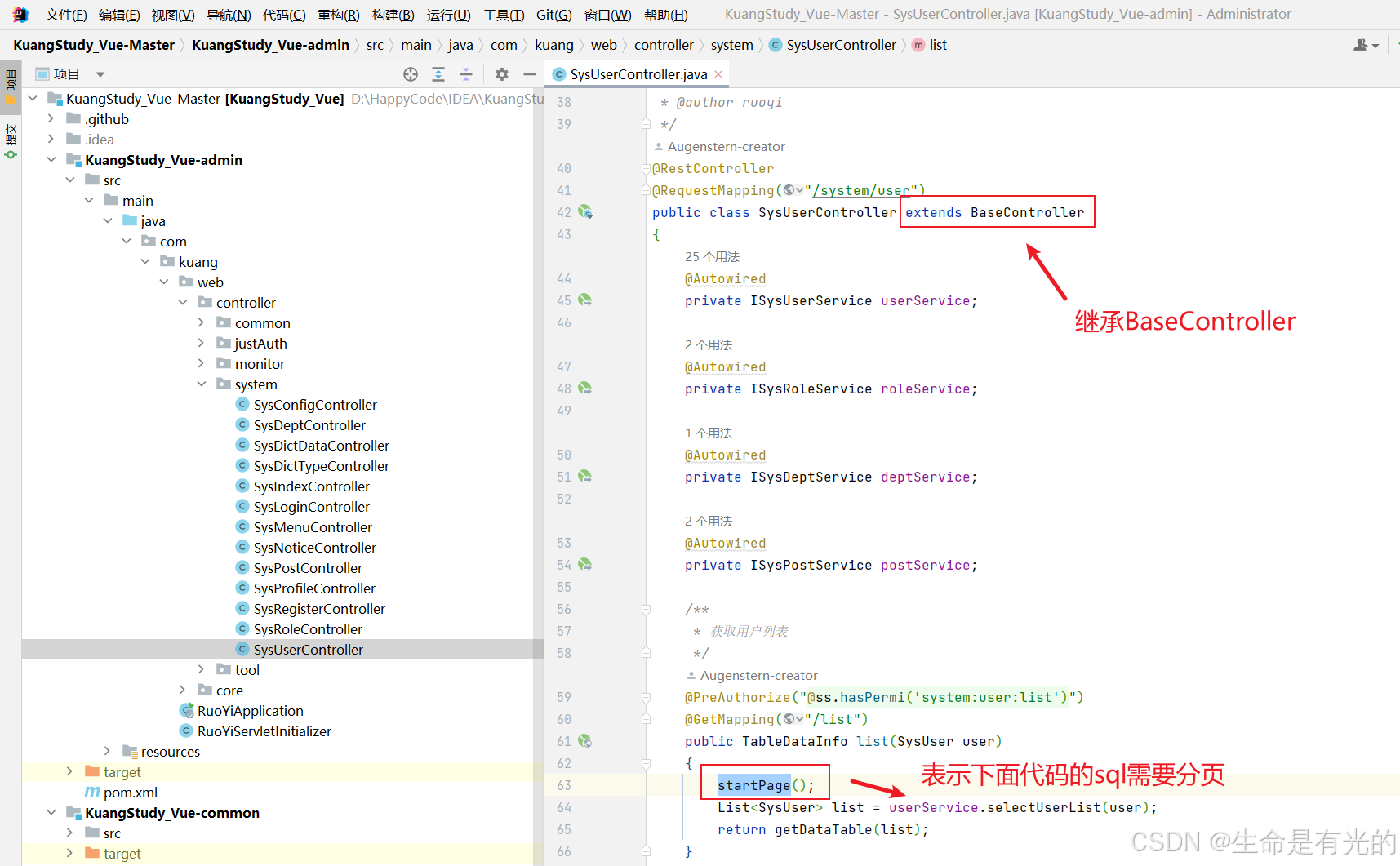
Task: Click gutter icon on line 42 class declaration
Action: [x=585, y=211]
